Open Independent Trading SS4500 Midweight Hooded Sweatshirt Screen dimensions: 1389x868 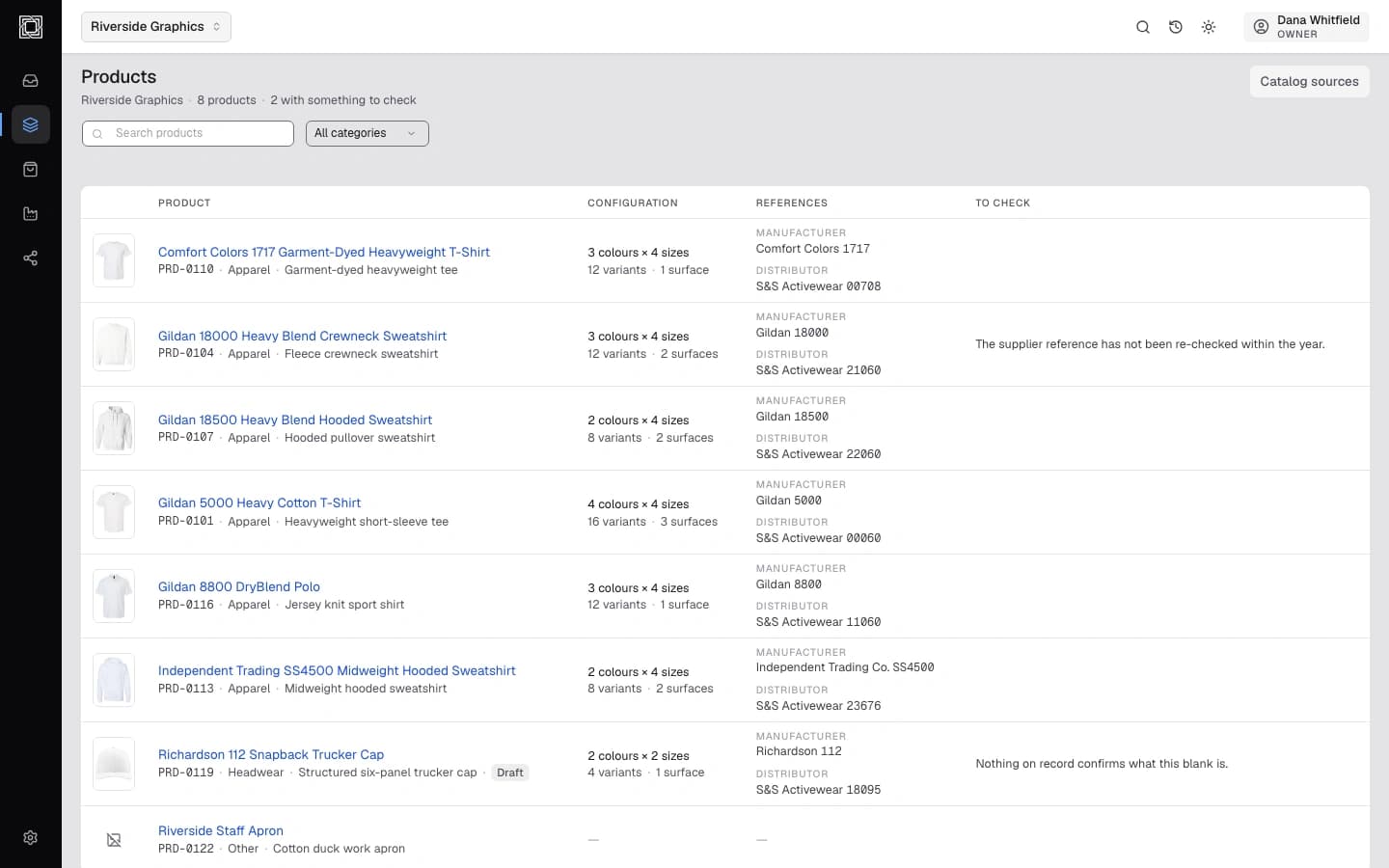[337, 670]
